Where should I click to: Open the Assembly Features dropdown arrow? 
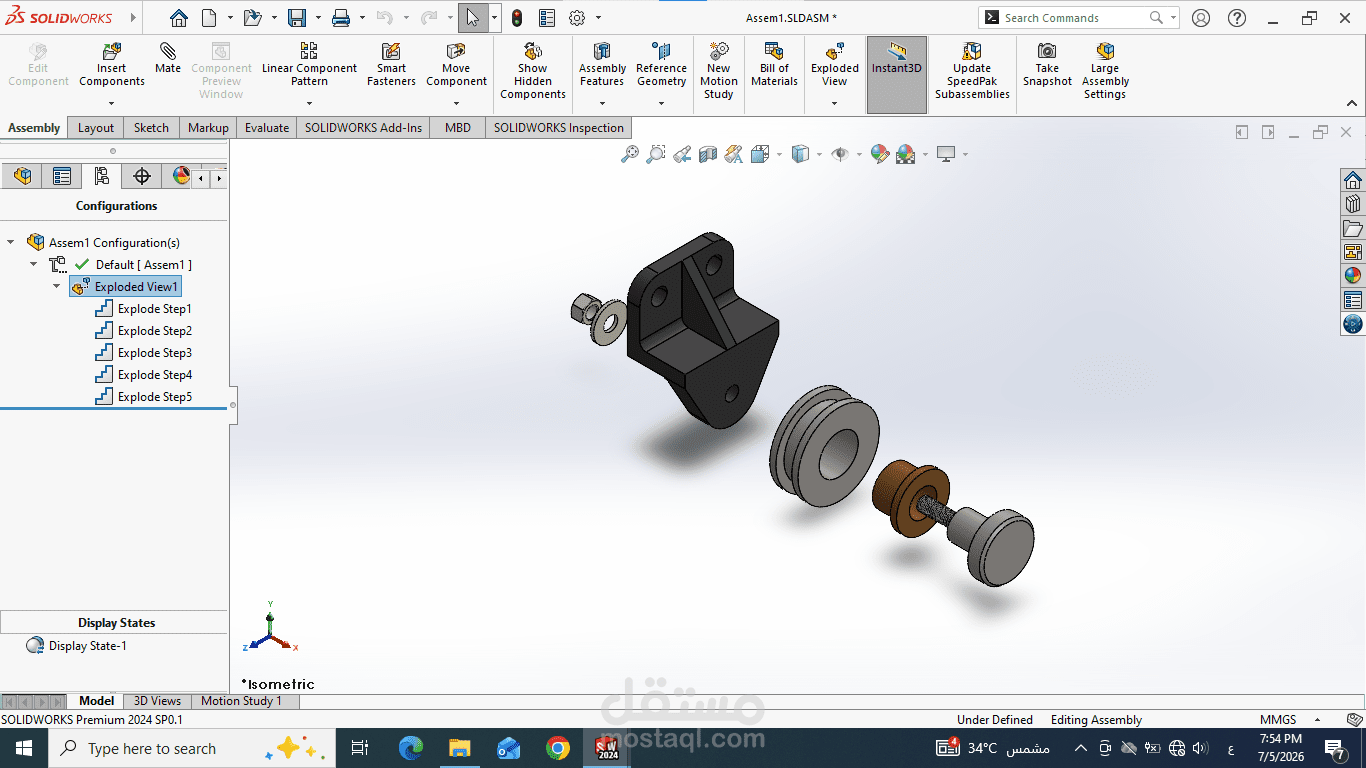click(x=602, y=103)
